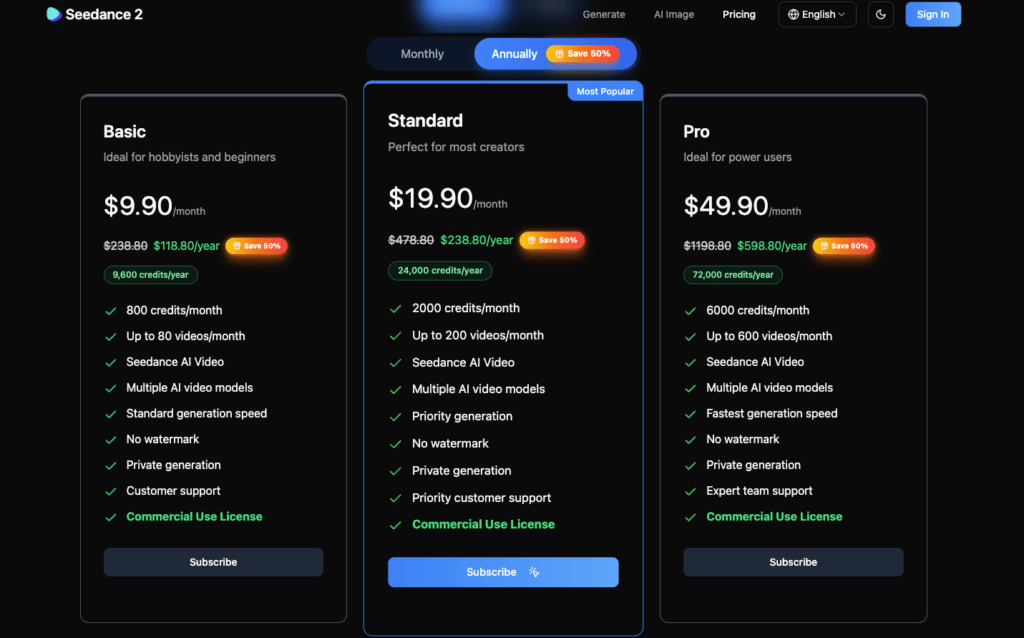Go to AI Image page
This screenshot has height=638, width=1024.
tap(674, 15)
